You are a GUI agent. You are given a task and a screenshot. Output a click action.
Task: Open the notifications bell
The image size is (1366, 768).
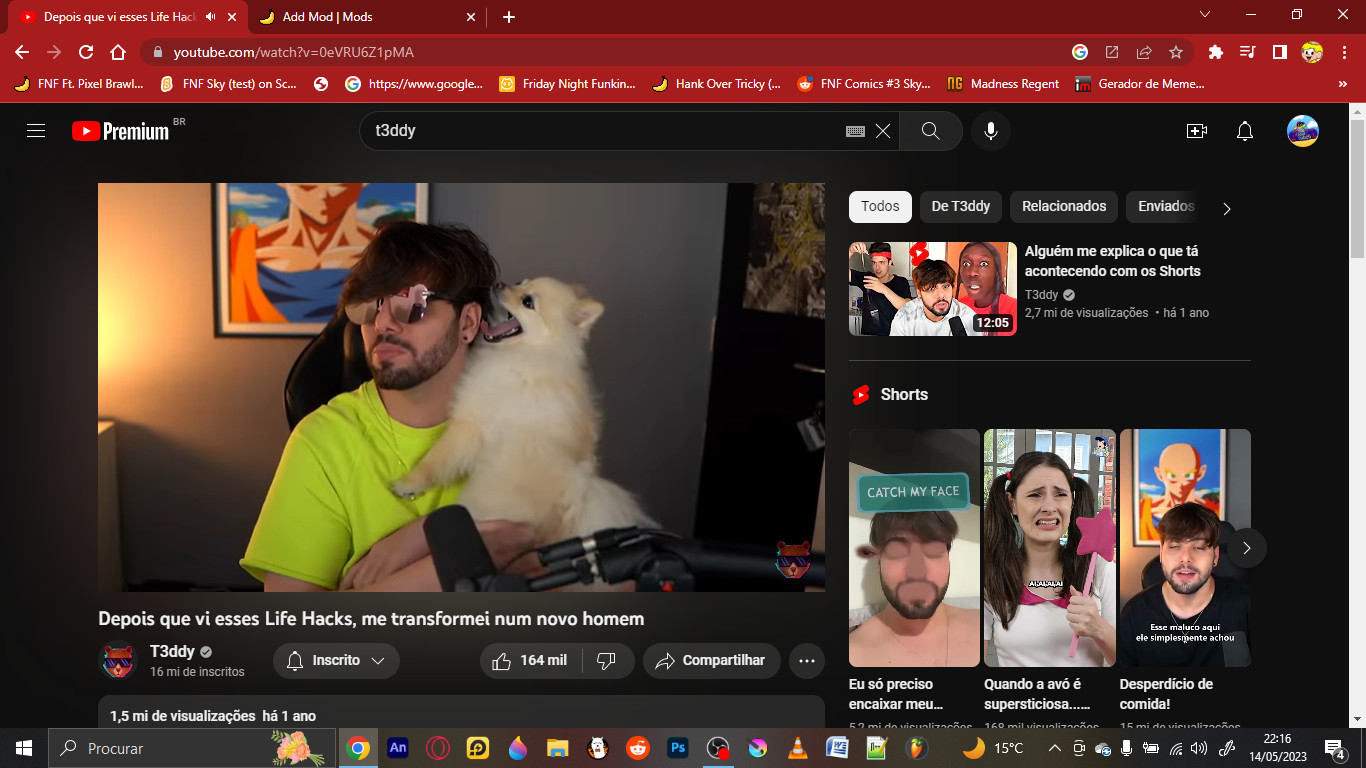pyautogui.click(x=1245, y=131)
